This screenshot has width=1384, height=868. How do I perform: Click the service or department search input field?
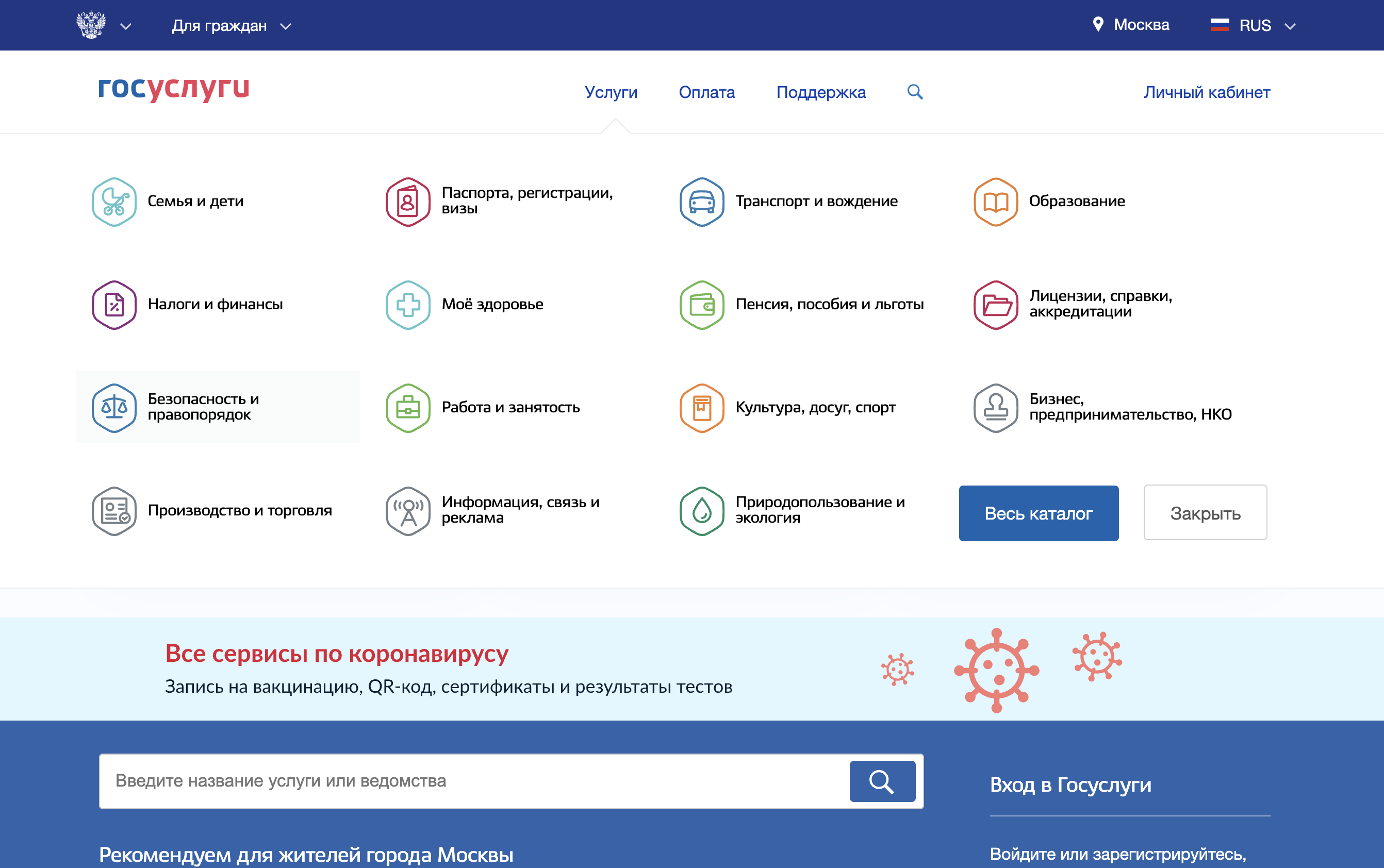coord(474,781)
